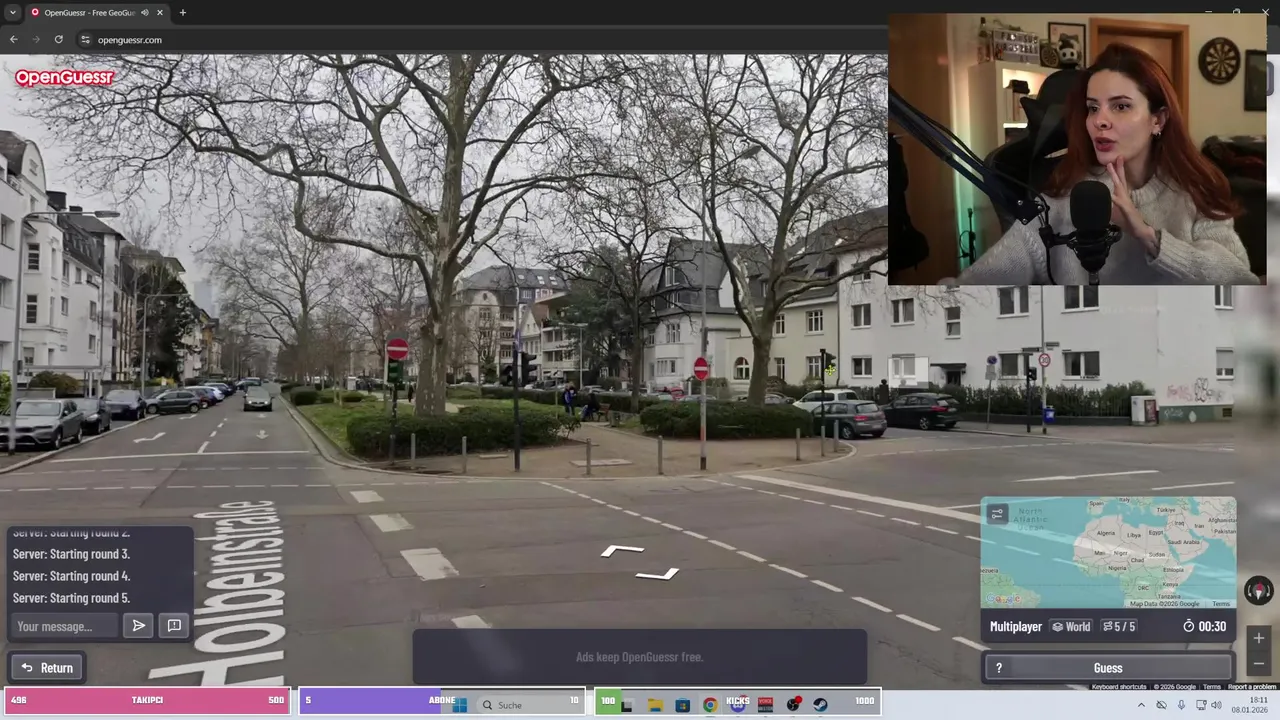The width and height of the screenshot is (1280, 720).
Task: Open File Explorer from taskbar
Action: click(x=655, y=705)
